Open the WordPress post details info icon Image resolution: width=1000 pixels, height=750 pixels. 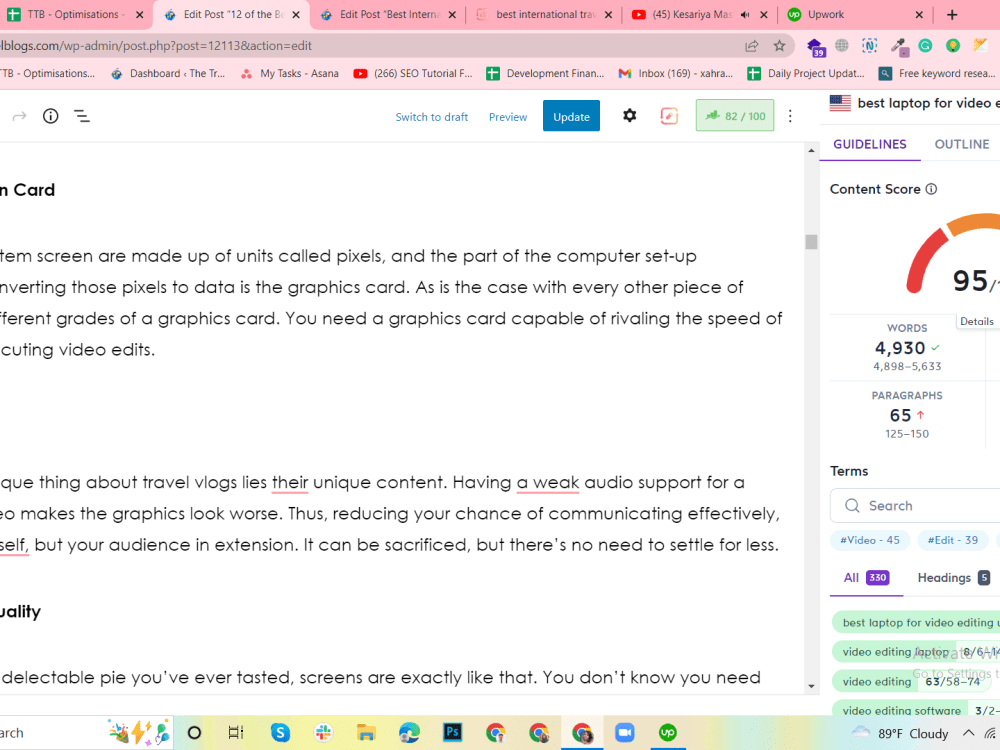(50, 116)
